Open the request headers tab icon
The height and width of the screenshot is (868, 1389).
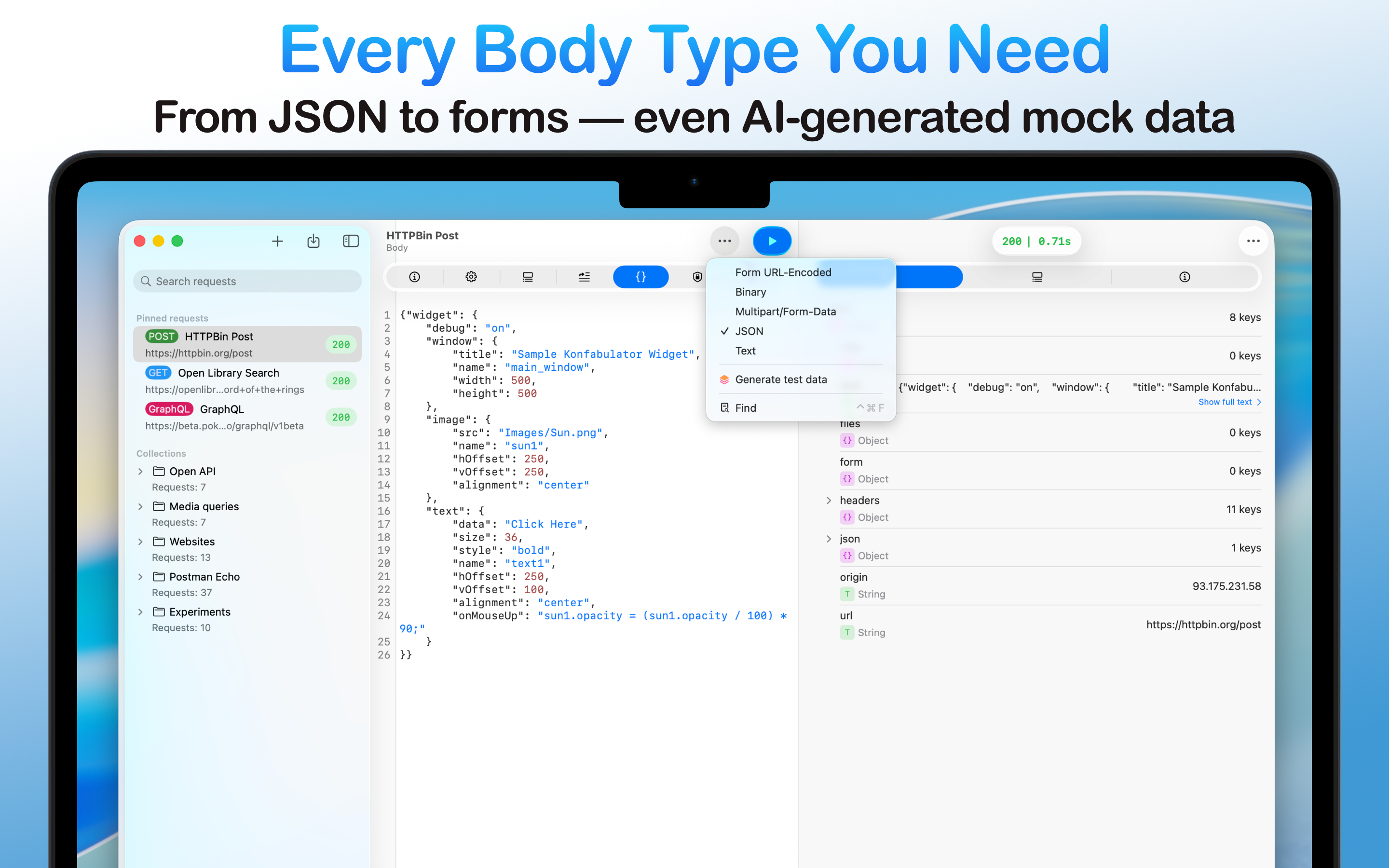528,277
